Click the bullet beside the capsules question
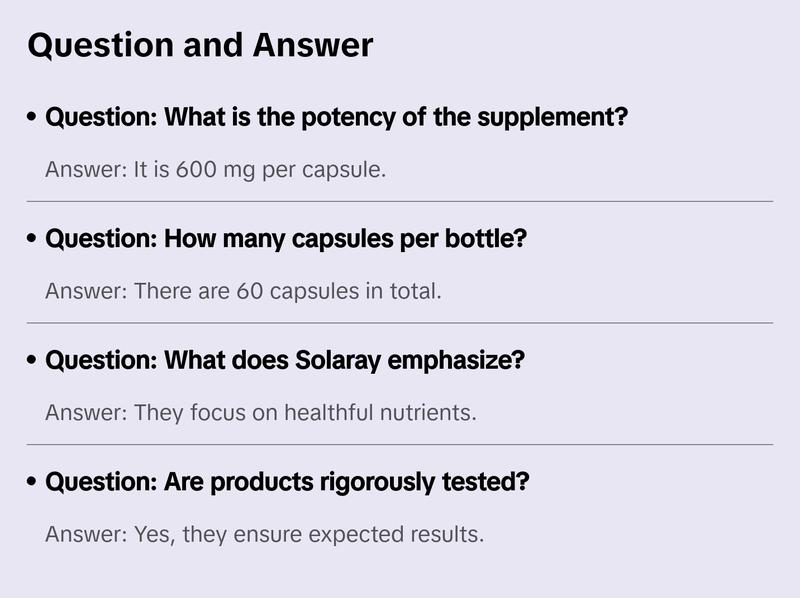The image size is (800, 598). tap(33, 240)
